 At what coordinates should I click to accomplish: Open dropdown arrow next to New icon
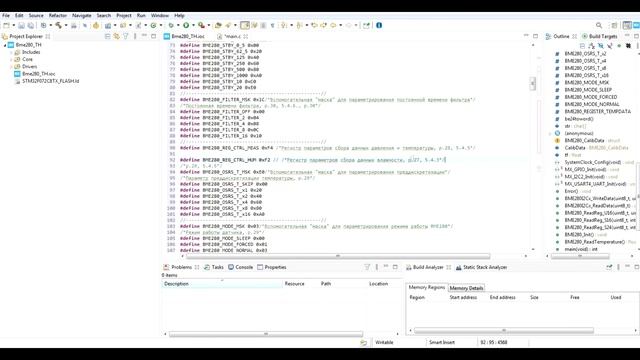point(13,25)
